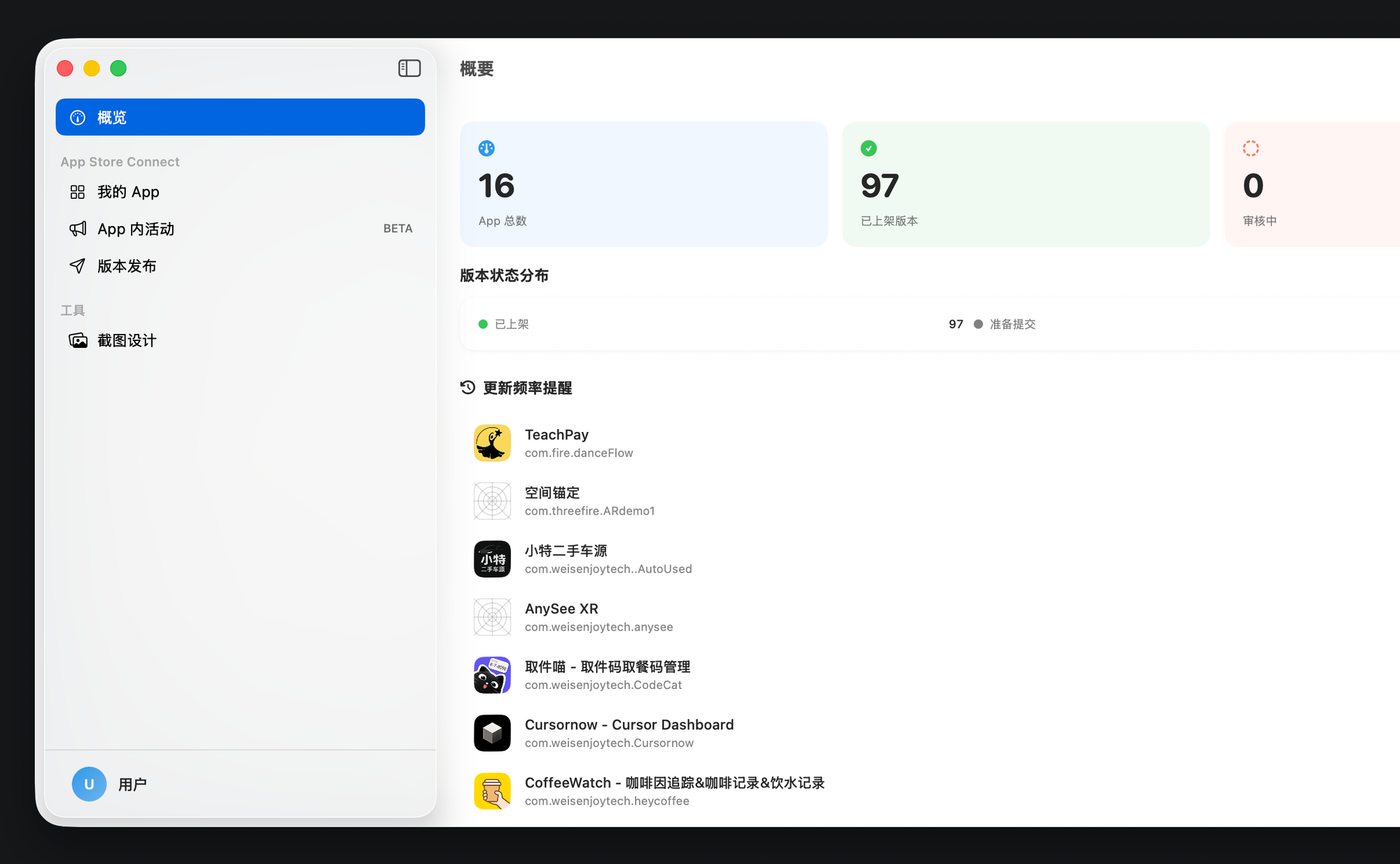Screen dimensions: 1400x864
Task: Click the 版本发布 paper plane icon
Action: click(78, 266)
